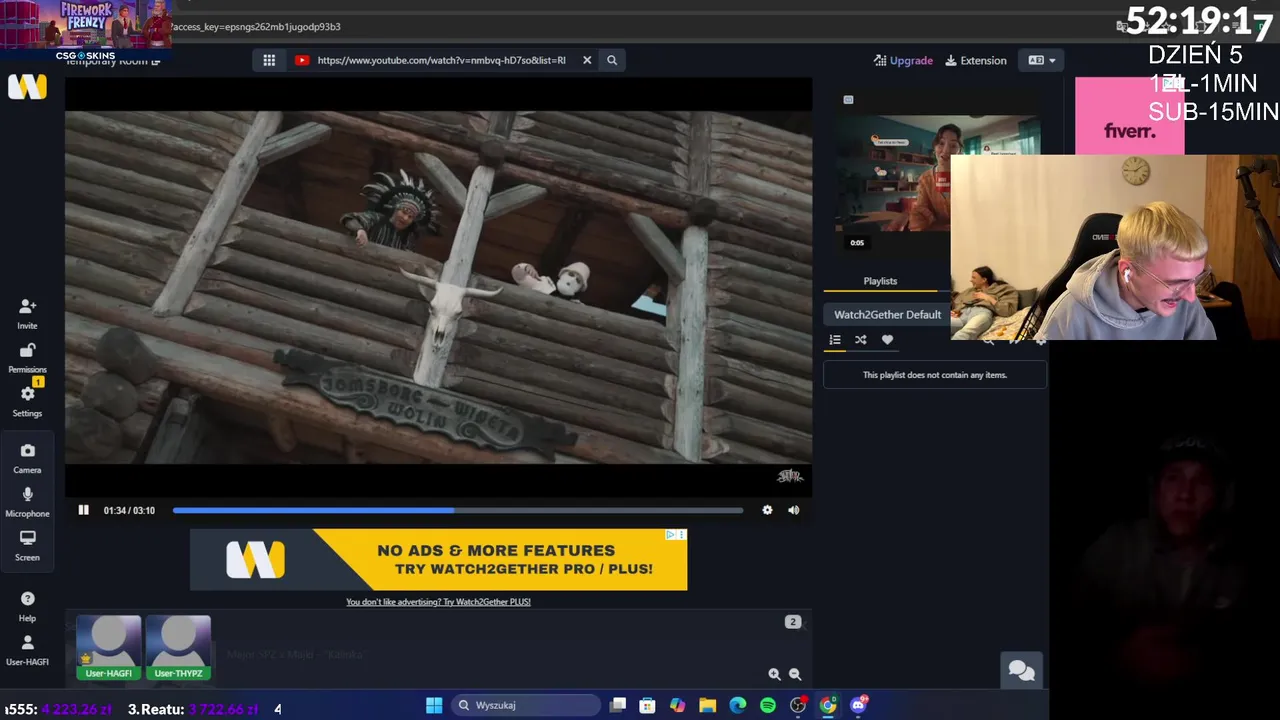
Task: Open the Extension link
Action: click(x=976, y=60)
